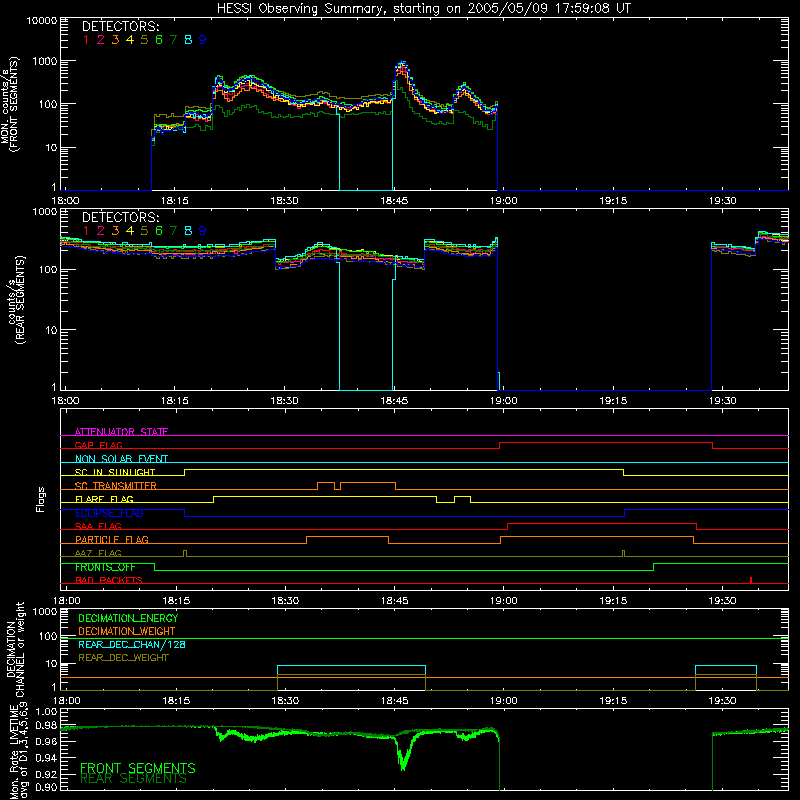Pick olive detector 5 in rear segments legend

point(144,231)
